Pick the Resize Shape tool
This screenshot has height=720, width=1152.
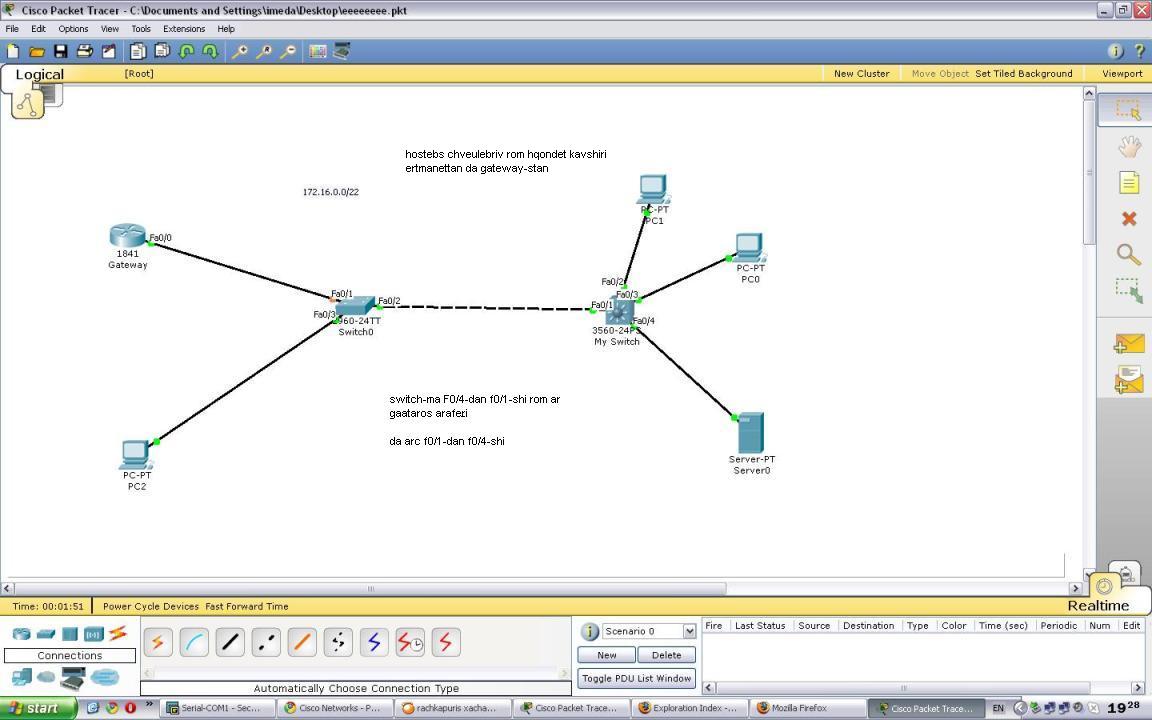click(x=1128, y=291)
